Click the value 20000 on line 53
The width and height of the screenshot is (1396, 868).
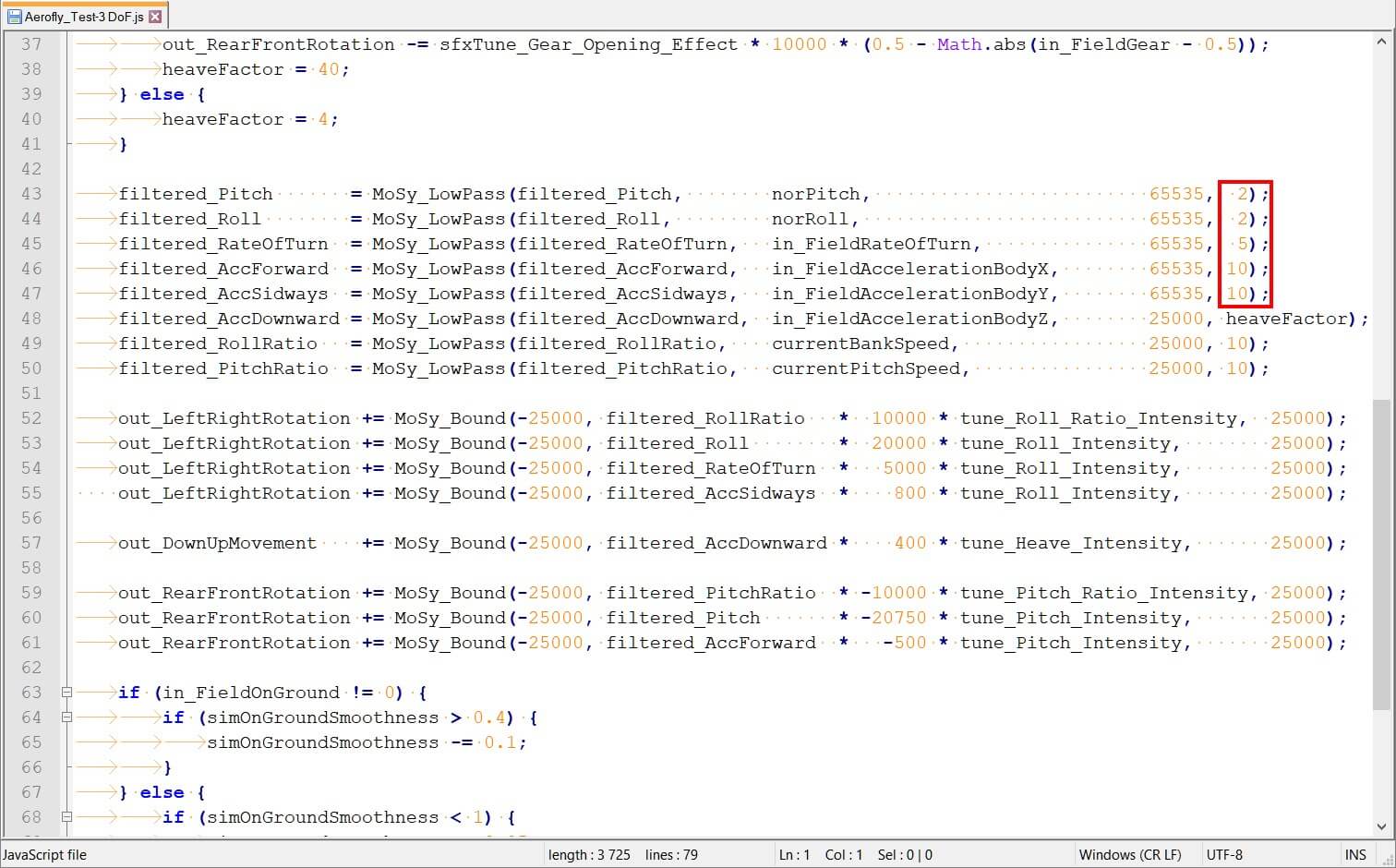(899, 443)
